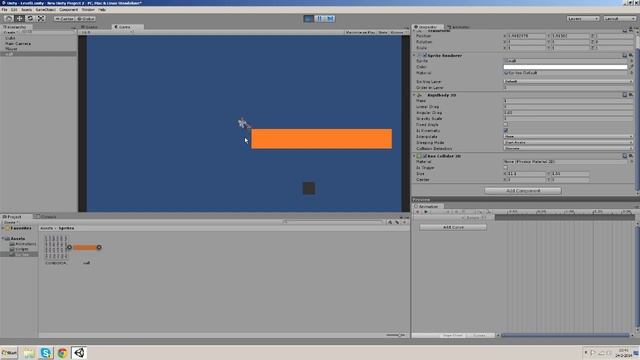Image resolution: width=640 pixels, height=360 pixels.
Task: Open the File menu
Action: point(4,9)
